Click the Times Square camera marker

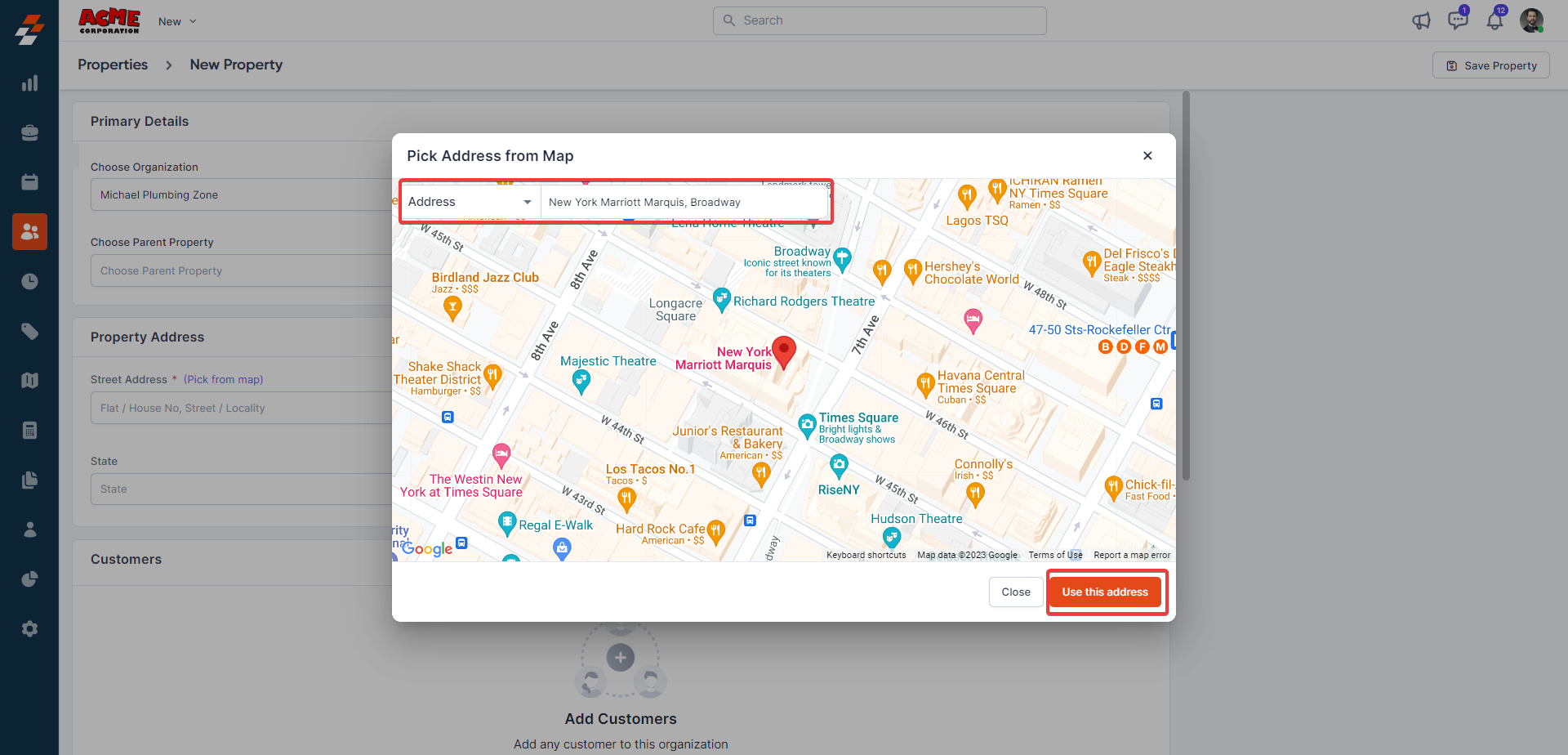point(807,425)
